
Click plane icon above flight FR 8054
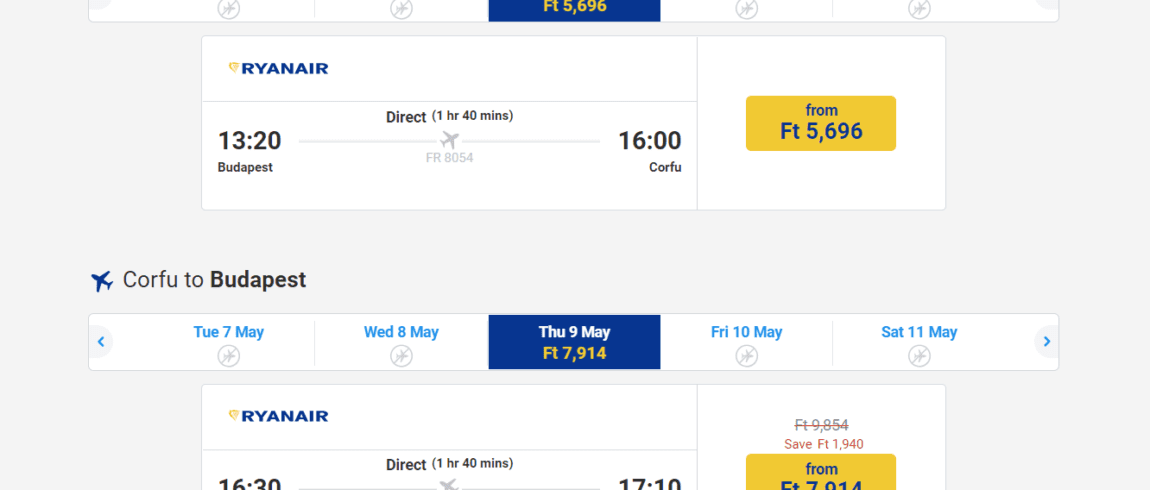click(x=450, y=139)
